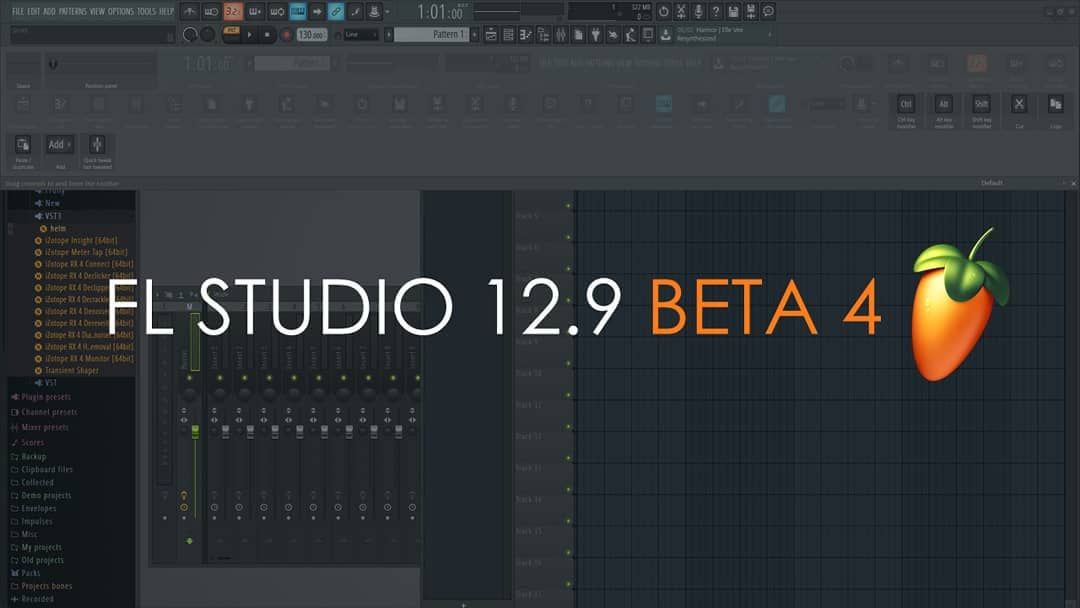Click the plug icon to open plugin picker
1080x608 pixels.
tap(595, 34)
